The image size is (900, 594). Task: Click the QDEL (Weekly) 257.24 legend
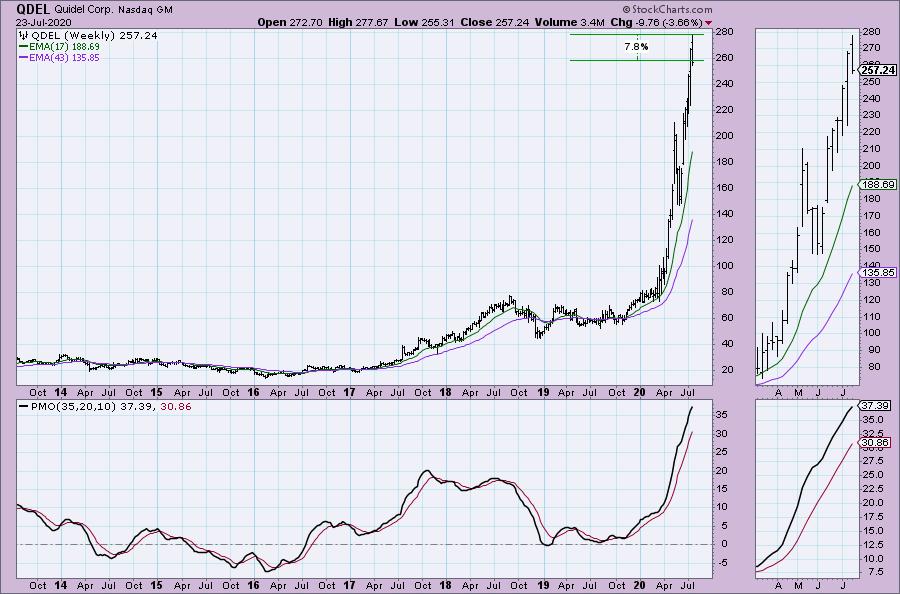tap(94, 36)
